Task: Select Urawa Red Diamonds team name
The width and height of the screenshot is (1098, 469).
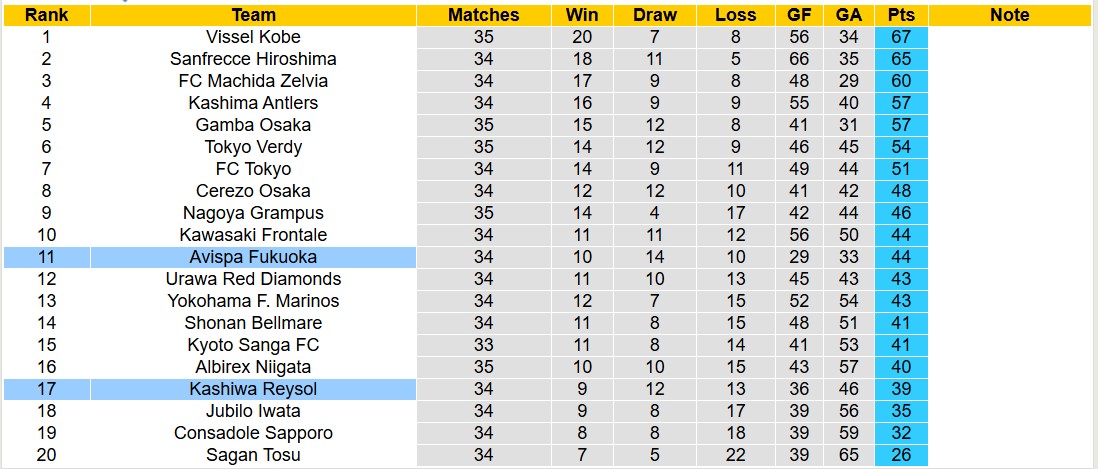Action: click(x=253, y=279)
